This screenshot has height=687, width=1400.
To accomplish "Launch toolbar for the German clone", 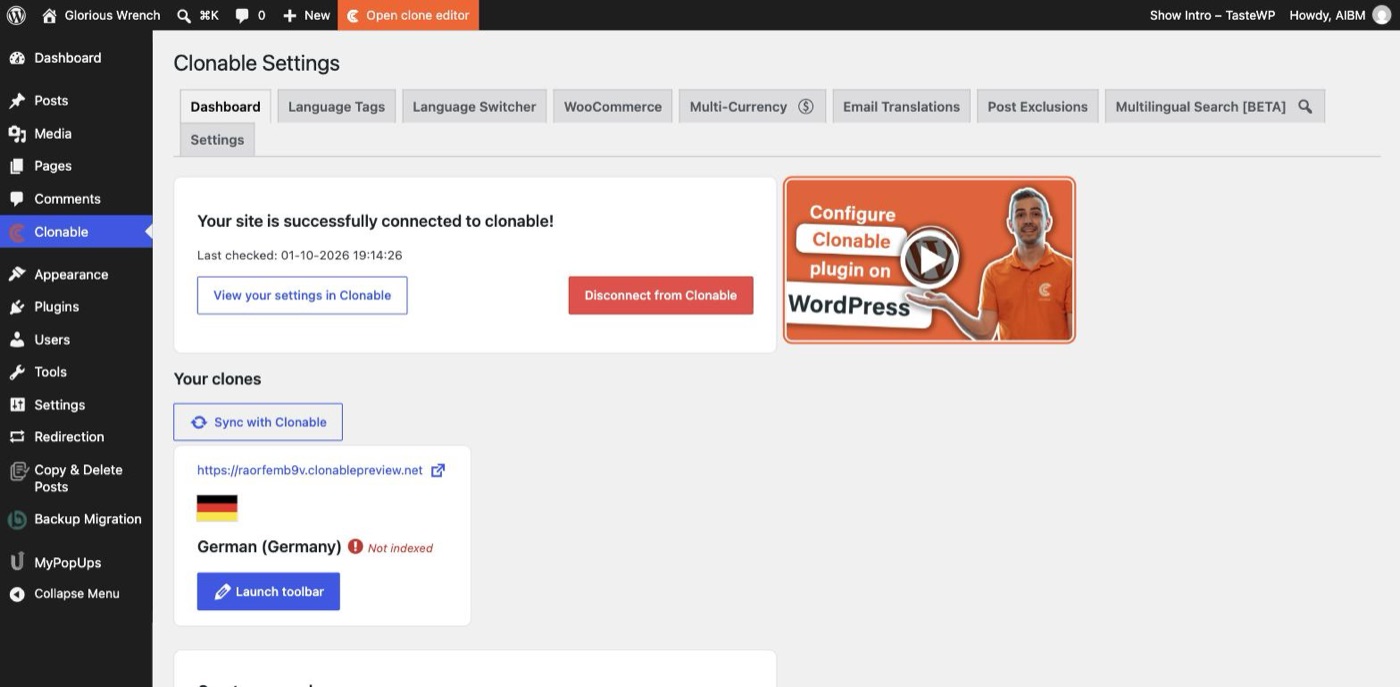I will pos(268,591).
